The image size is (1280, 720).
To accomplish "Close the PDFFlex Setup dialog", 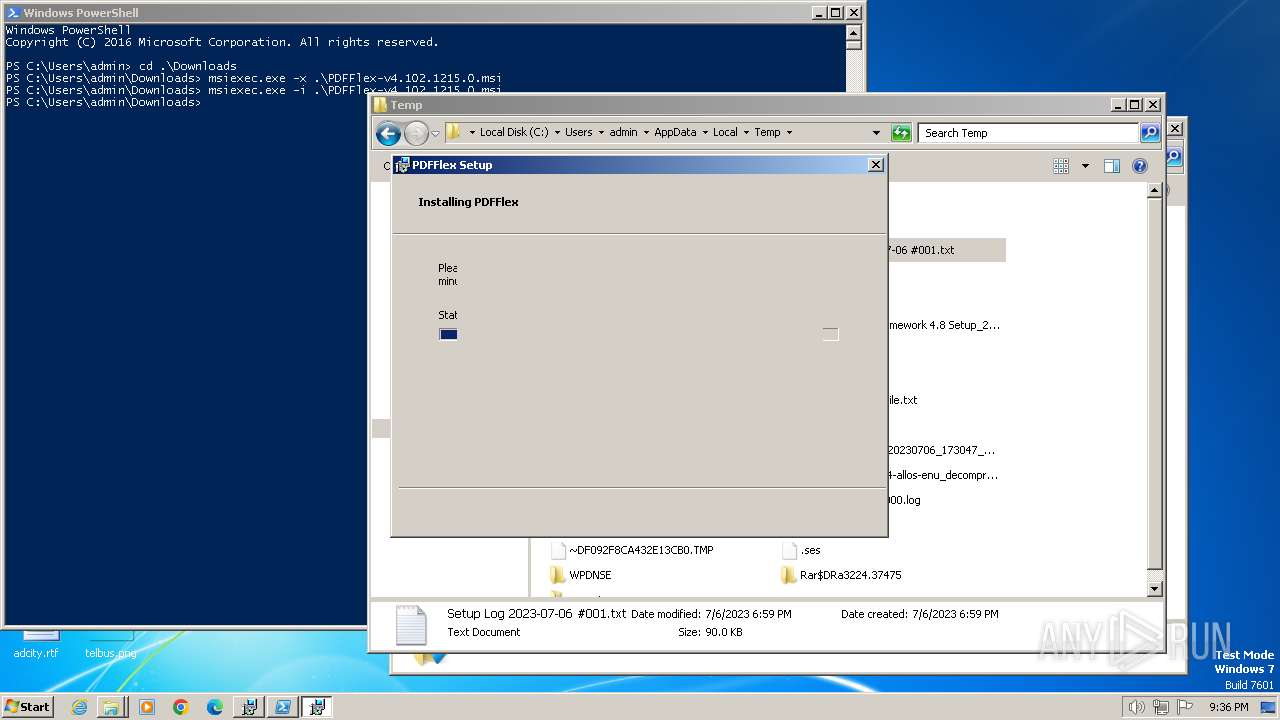I will point(876,165).
